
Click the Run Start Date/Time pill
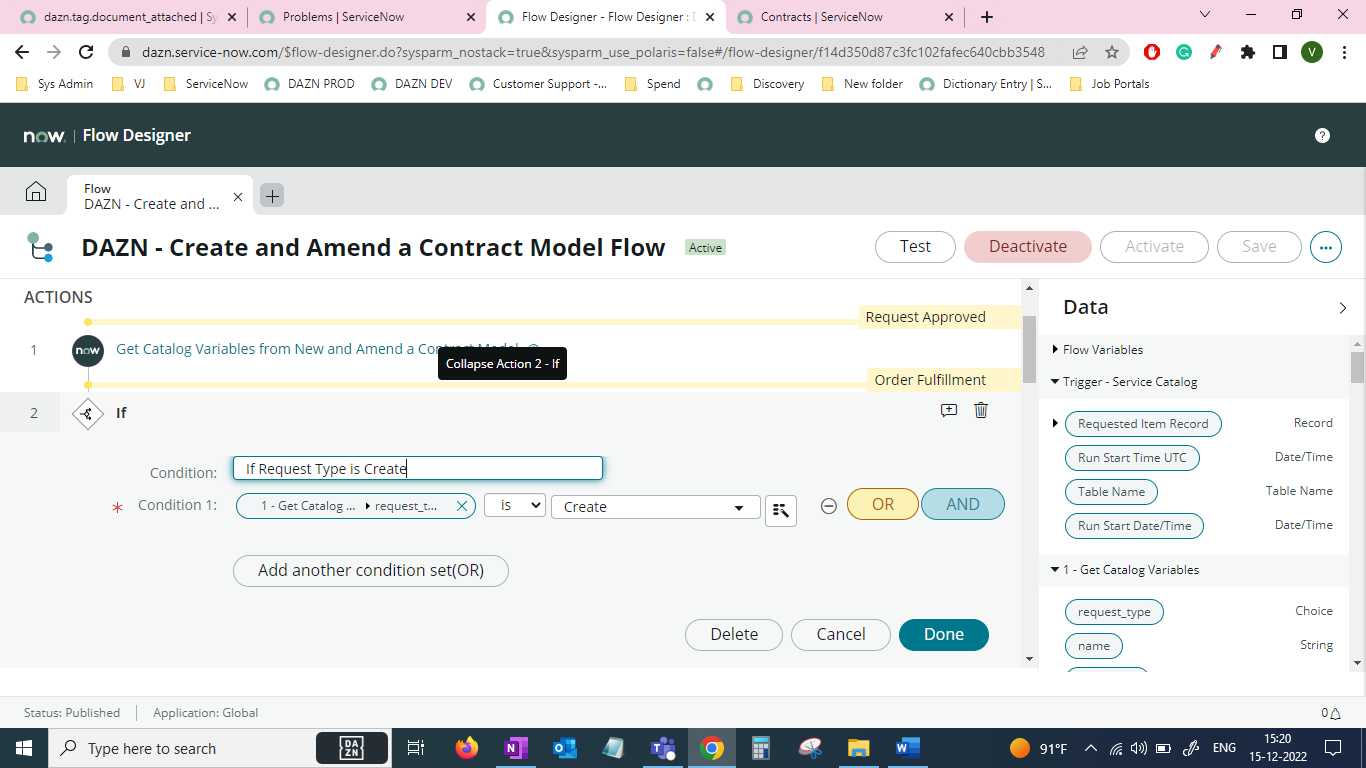click(x=1134, y=526)
